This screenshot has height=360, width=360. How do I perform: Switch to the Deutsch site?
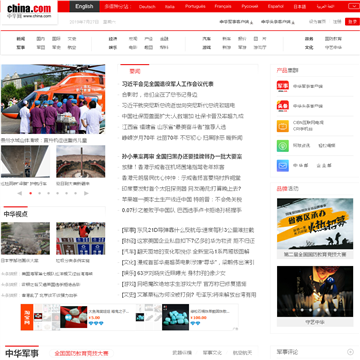tap(147, 6)
